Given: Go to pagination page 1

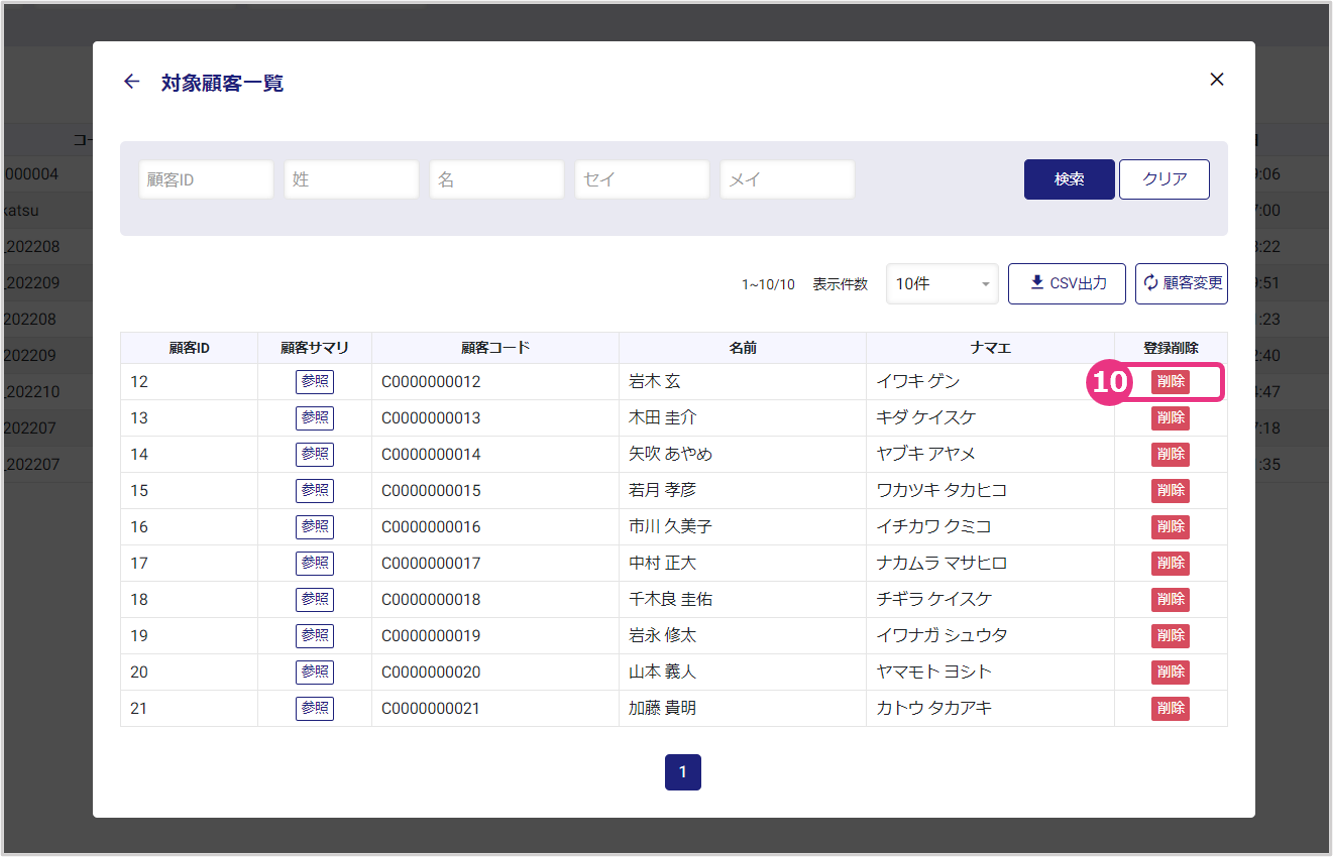Looking at the screenshot, I should pos(683,772).
